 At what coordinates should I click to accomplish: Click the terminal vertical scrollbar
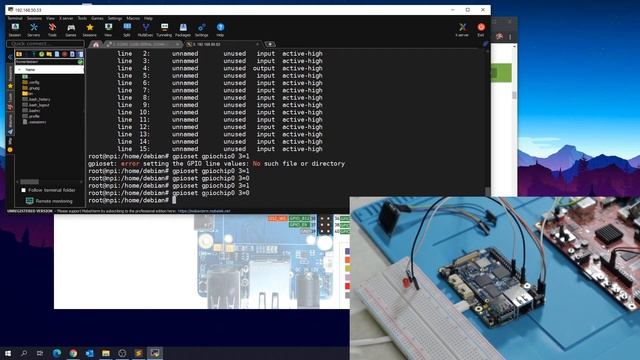point(487,122)
